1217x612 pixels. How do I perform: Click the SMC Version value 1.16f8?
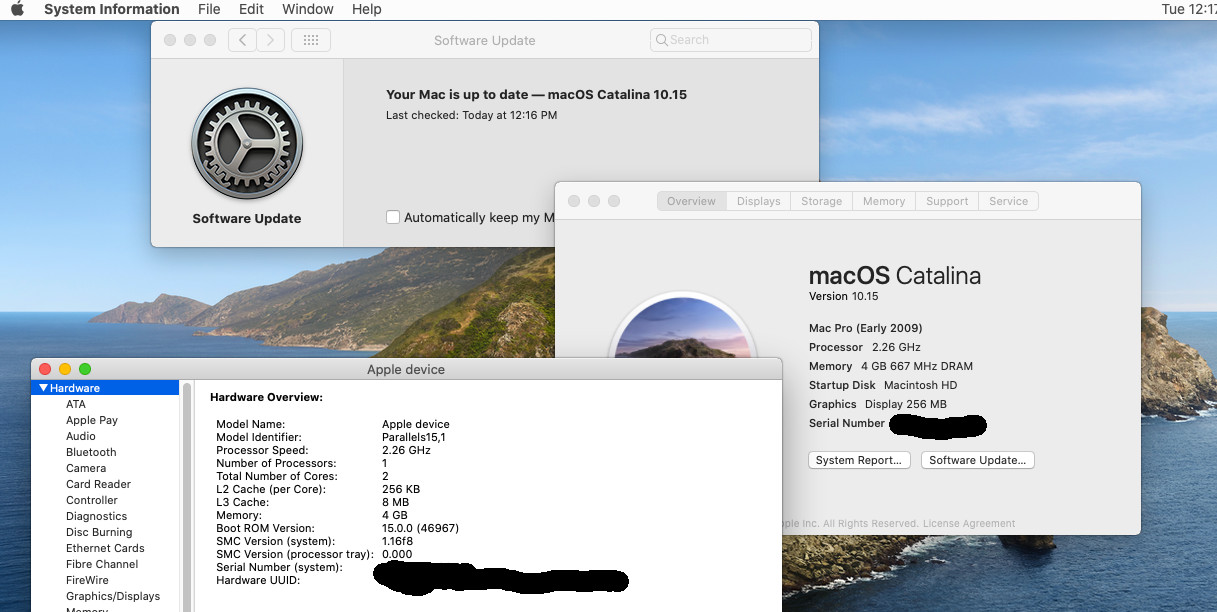(x=399, y=541)
